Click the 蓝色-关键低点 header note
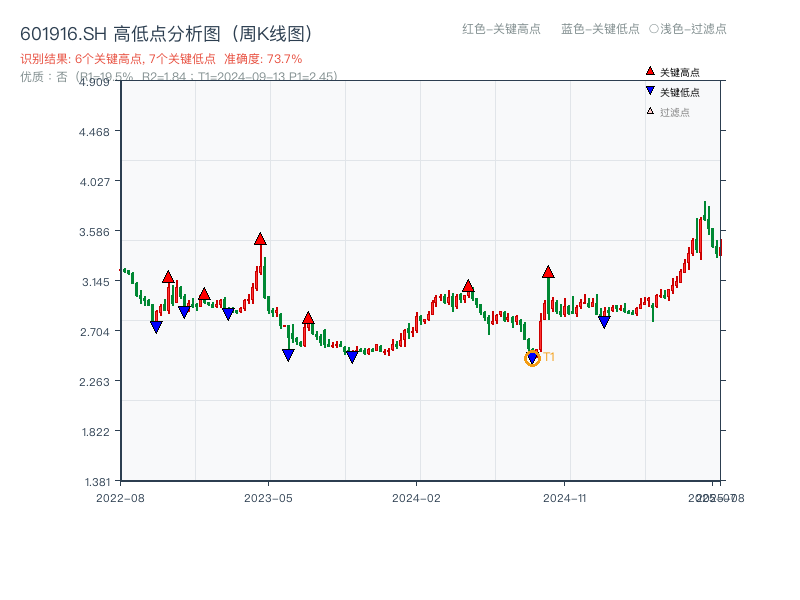 [x=600, y=29]
